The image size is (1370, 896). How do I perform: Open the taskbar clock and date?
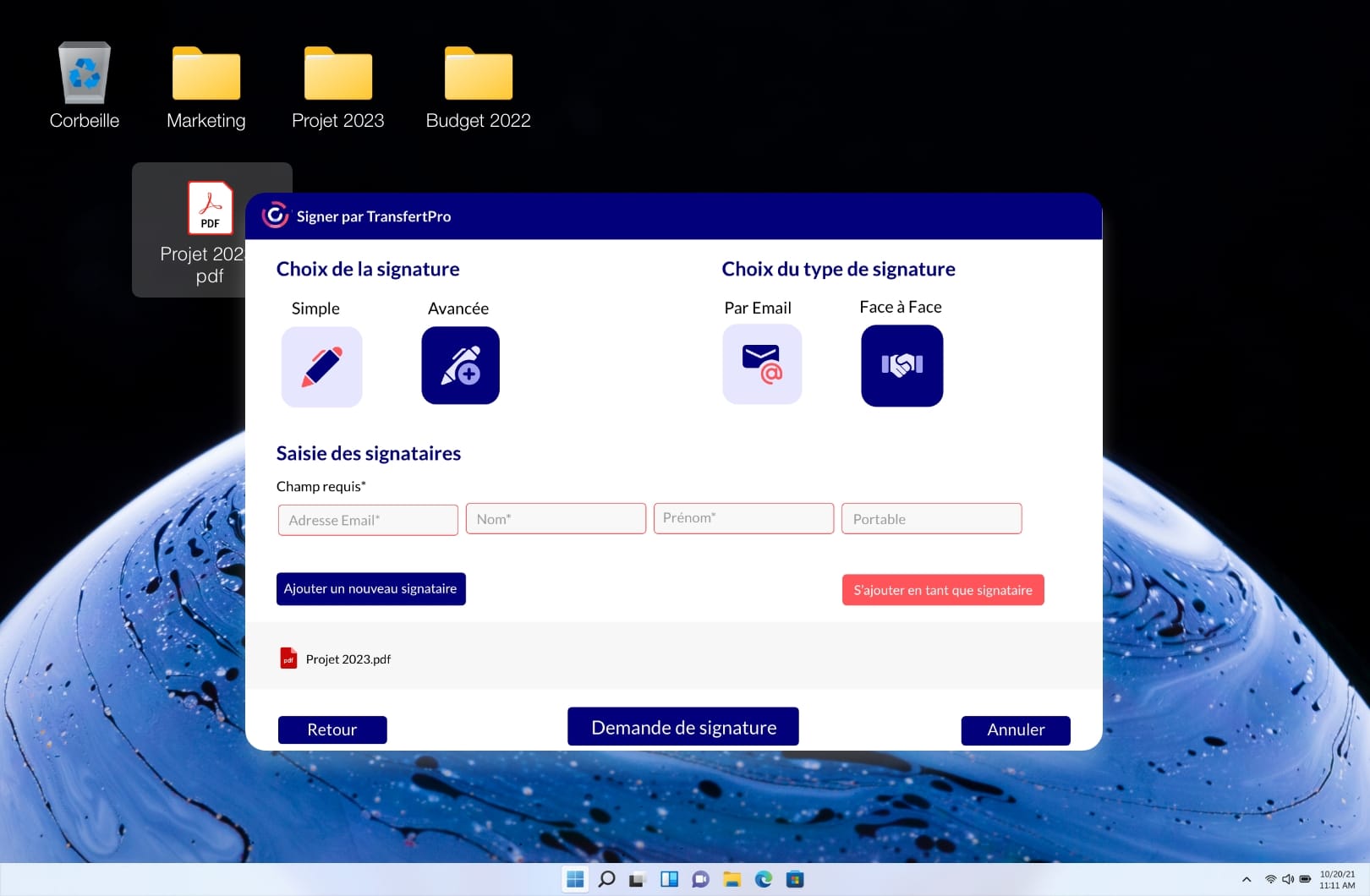1337,879
